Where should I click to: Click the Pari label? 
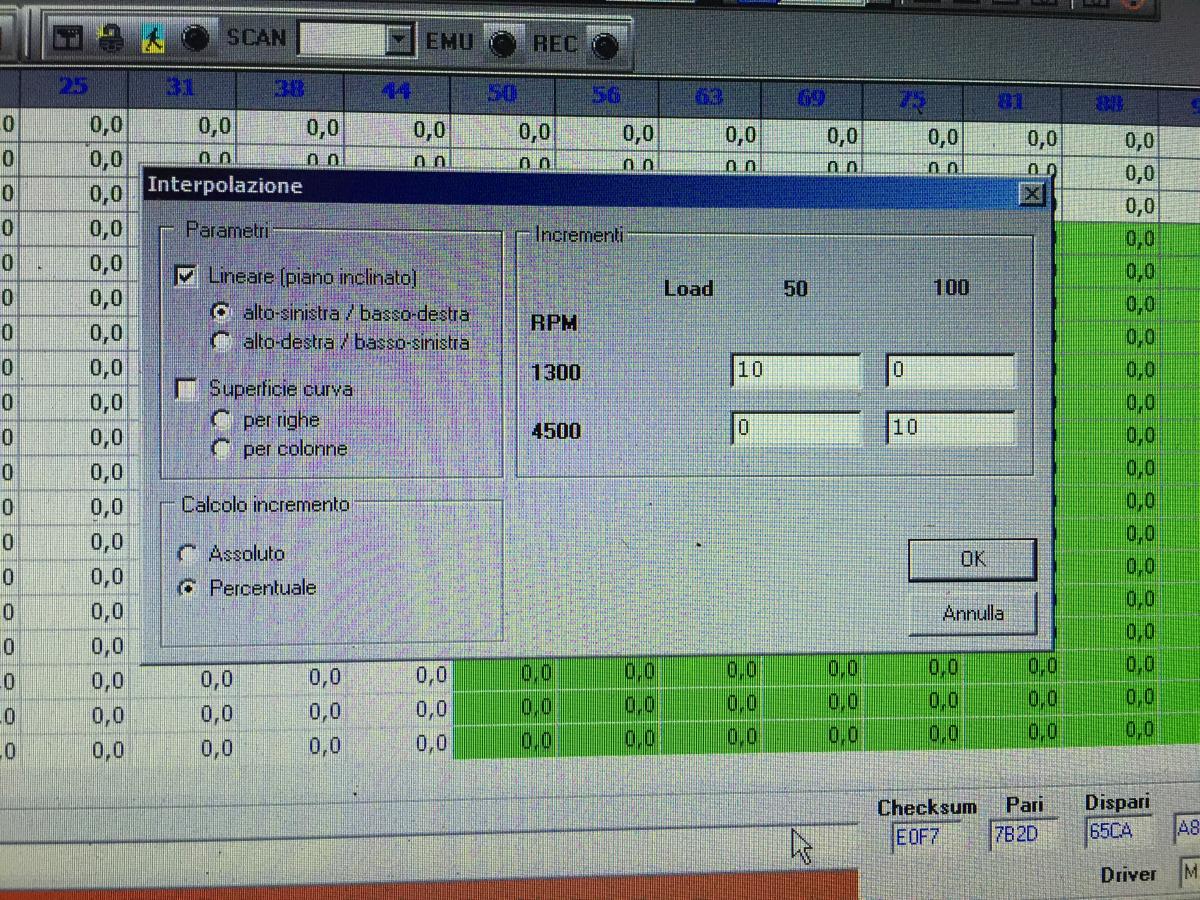[1025, 805]
